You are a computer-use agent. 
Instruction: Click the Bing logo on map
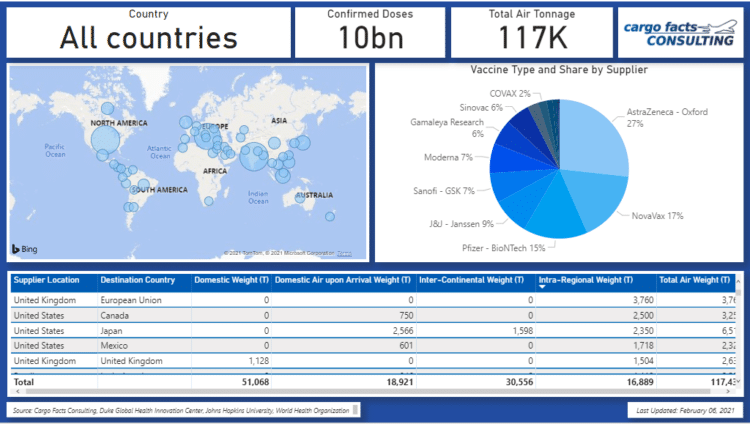click(24, 249)
